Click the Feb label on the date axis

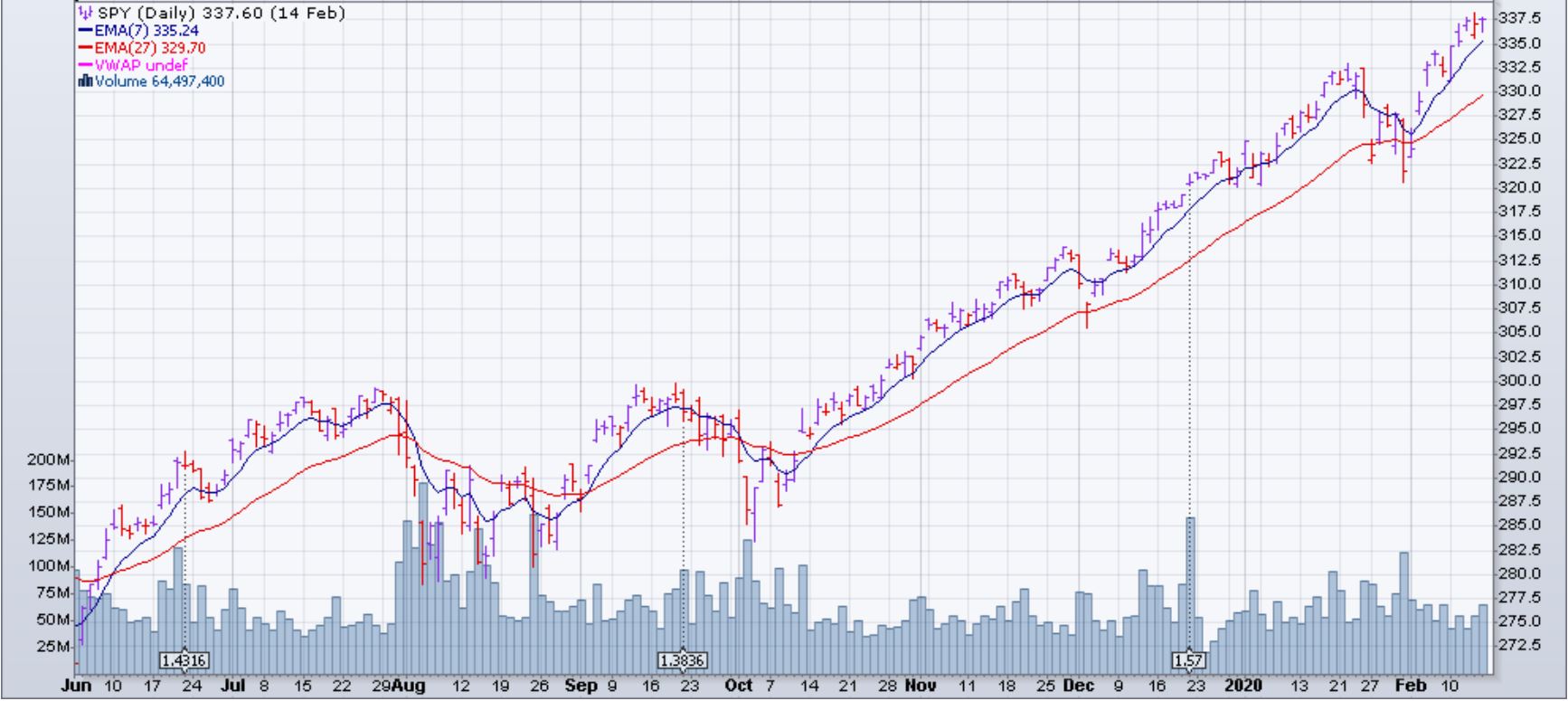[x=1412, y=686]
